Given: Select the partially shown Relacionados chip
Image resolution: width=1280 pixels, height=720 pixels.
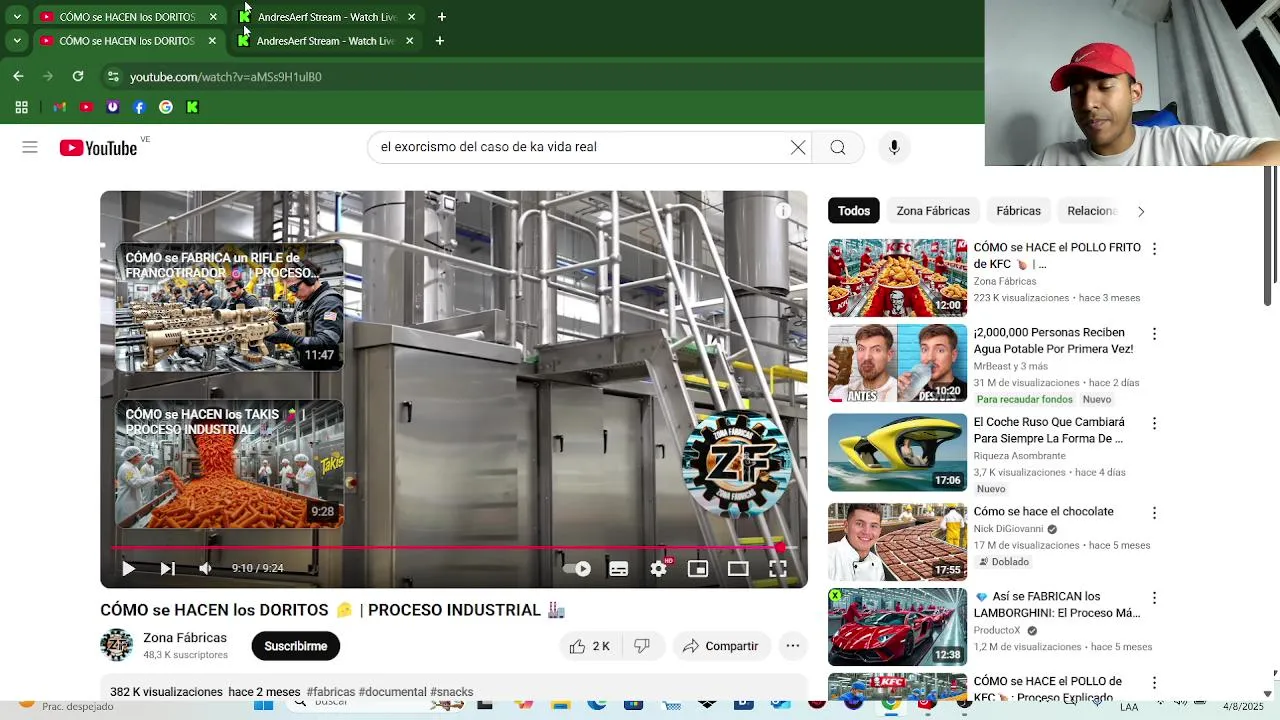Looking at the screenshot, I should pyautogui.click(x=1091, y=211).
